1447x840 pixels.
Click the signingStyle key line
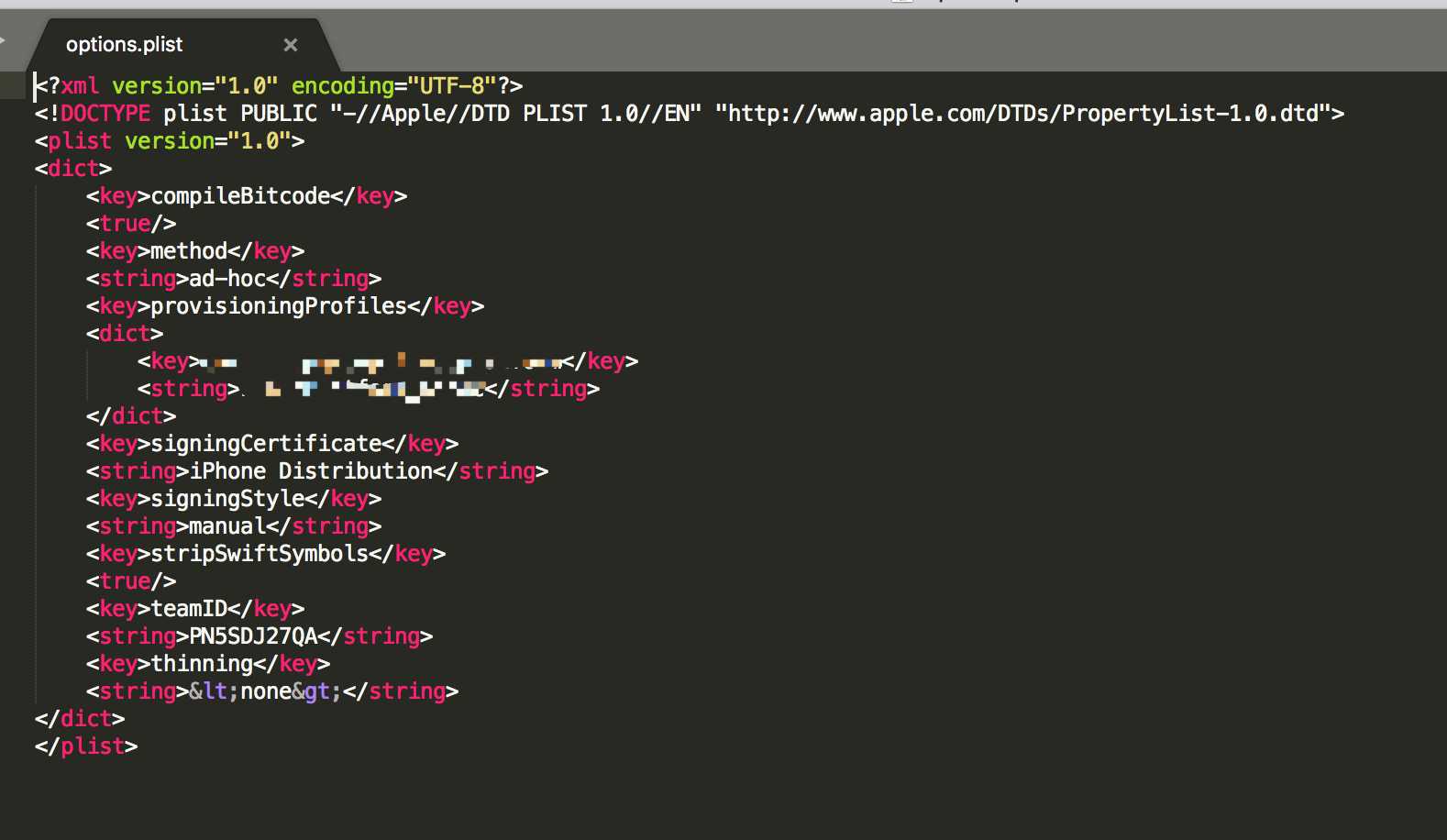(x=234, y=499)
